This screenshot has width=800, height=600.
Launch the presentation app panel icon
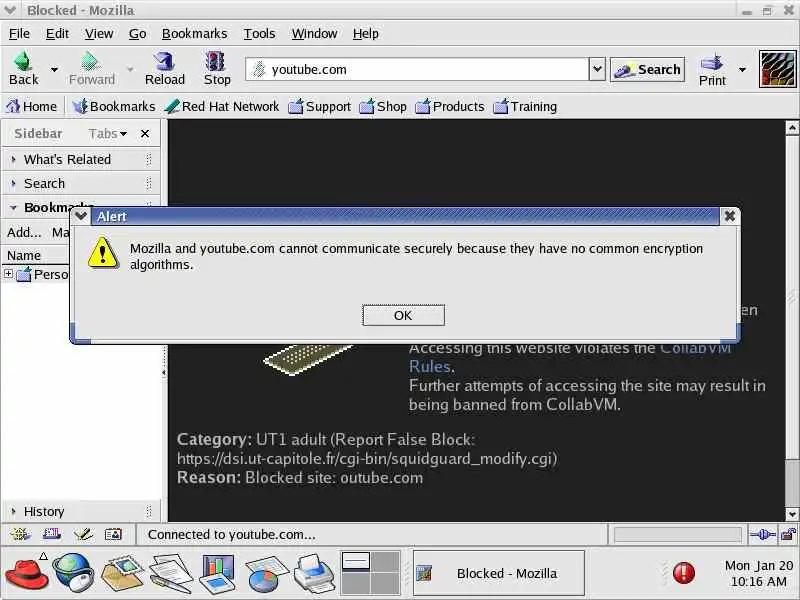tap(219, 573)
